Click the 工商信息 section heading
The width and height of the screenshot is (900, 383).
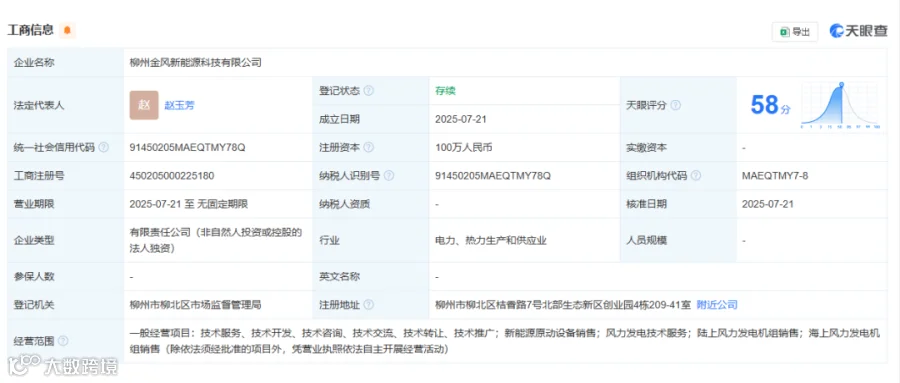[x=30, y=30]
